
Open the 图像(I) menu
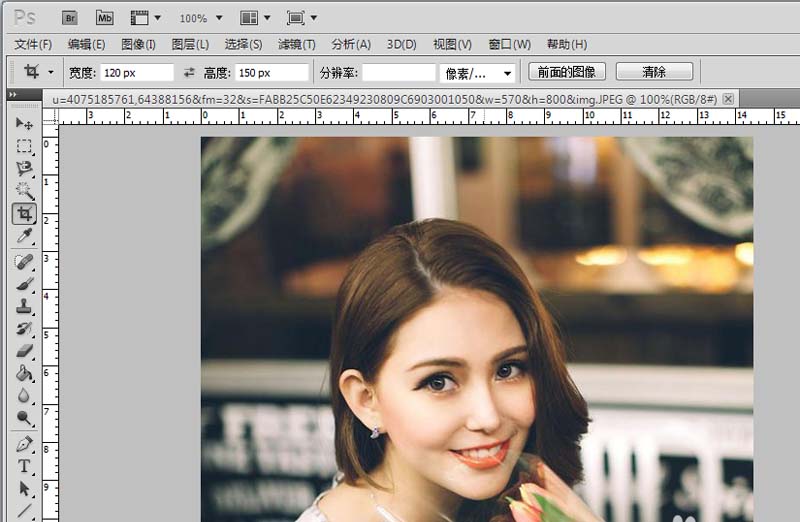(138, 44)
